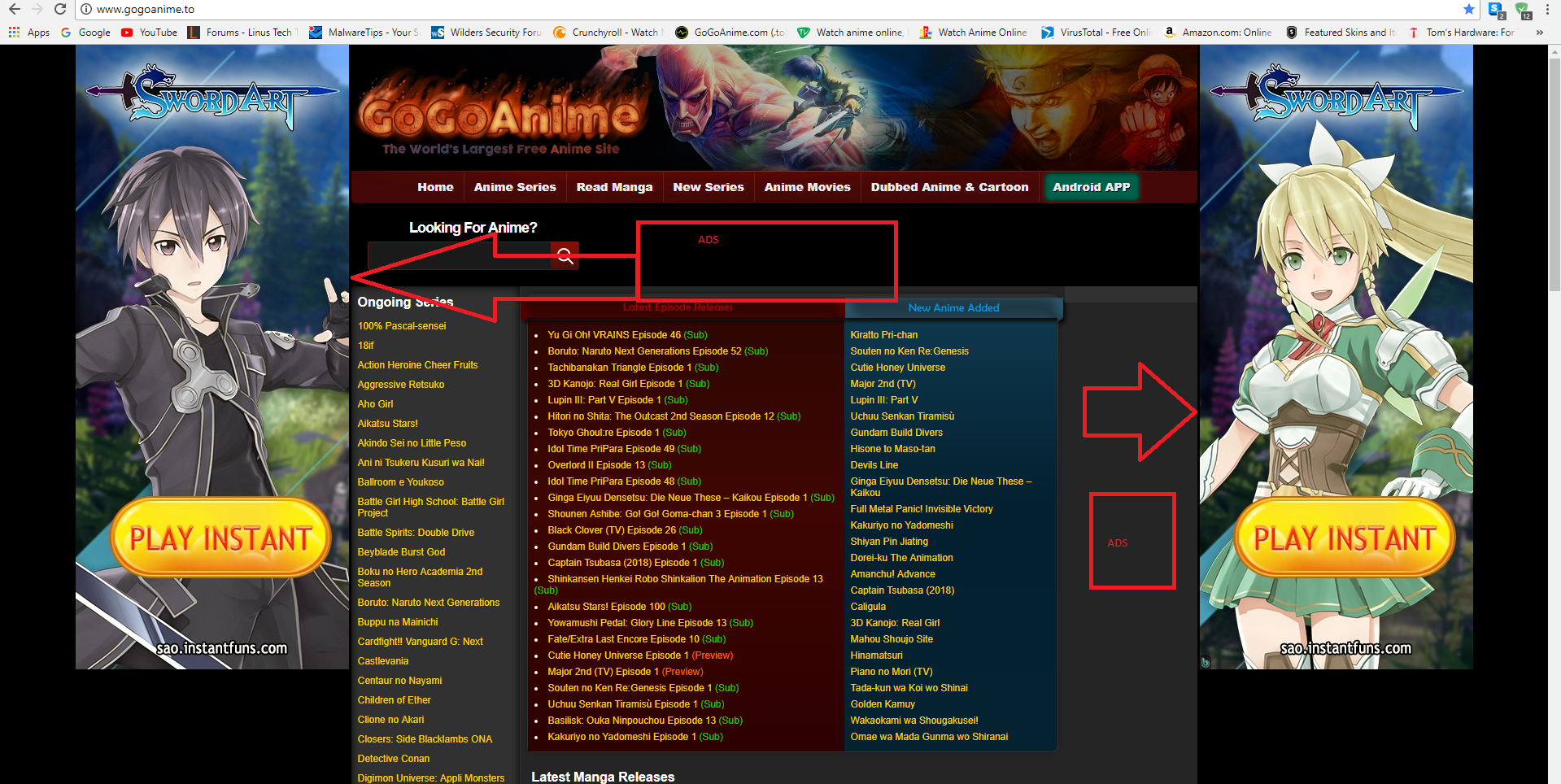Open Overlord II Episode 13 link

pyautogui.click(x=596, y=465)
